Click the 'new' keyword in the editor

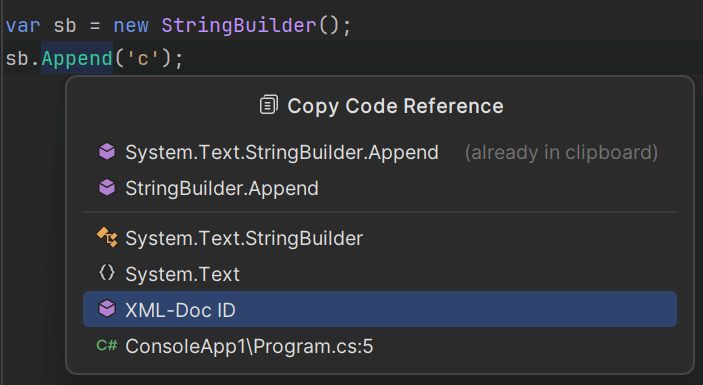point(131,26)
